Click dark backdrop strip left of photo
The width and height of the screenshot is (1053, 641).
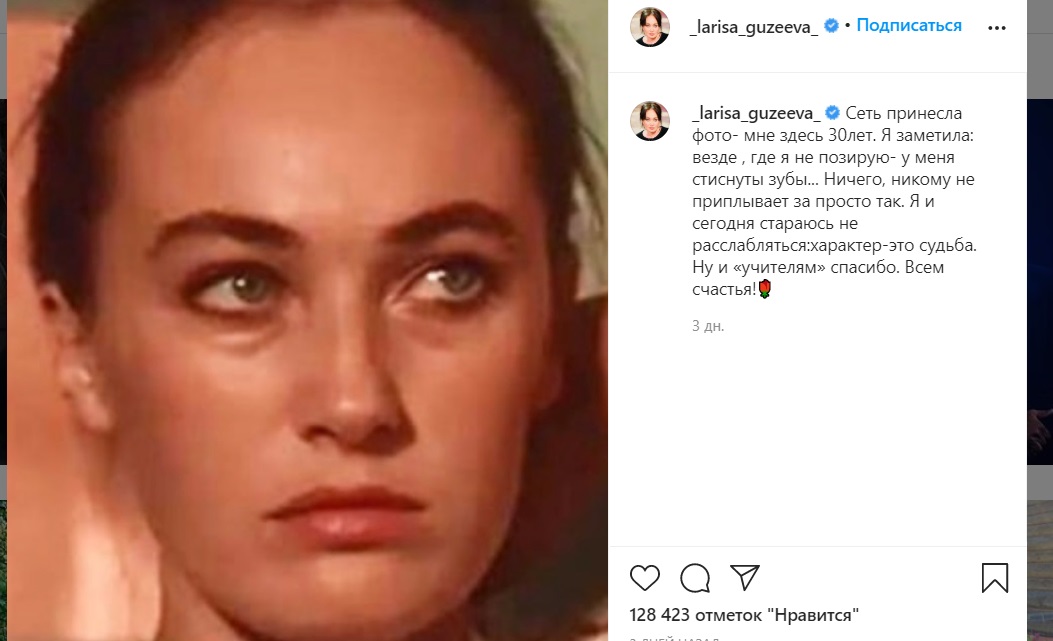tap(3, 282)
